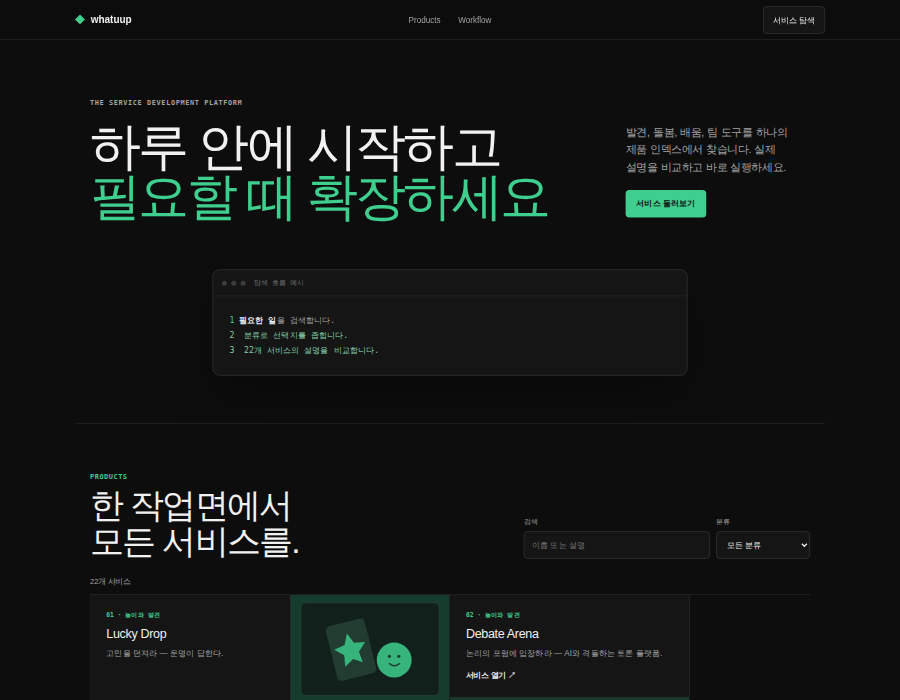Click the 02 놀이와 발견 tag on Debate Arena
Image resolution: width=900 pixels, height=700 pixels.
click(x=492, y=615)
